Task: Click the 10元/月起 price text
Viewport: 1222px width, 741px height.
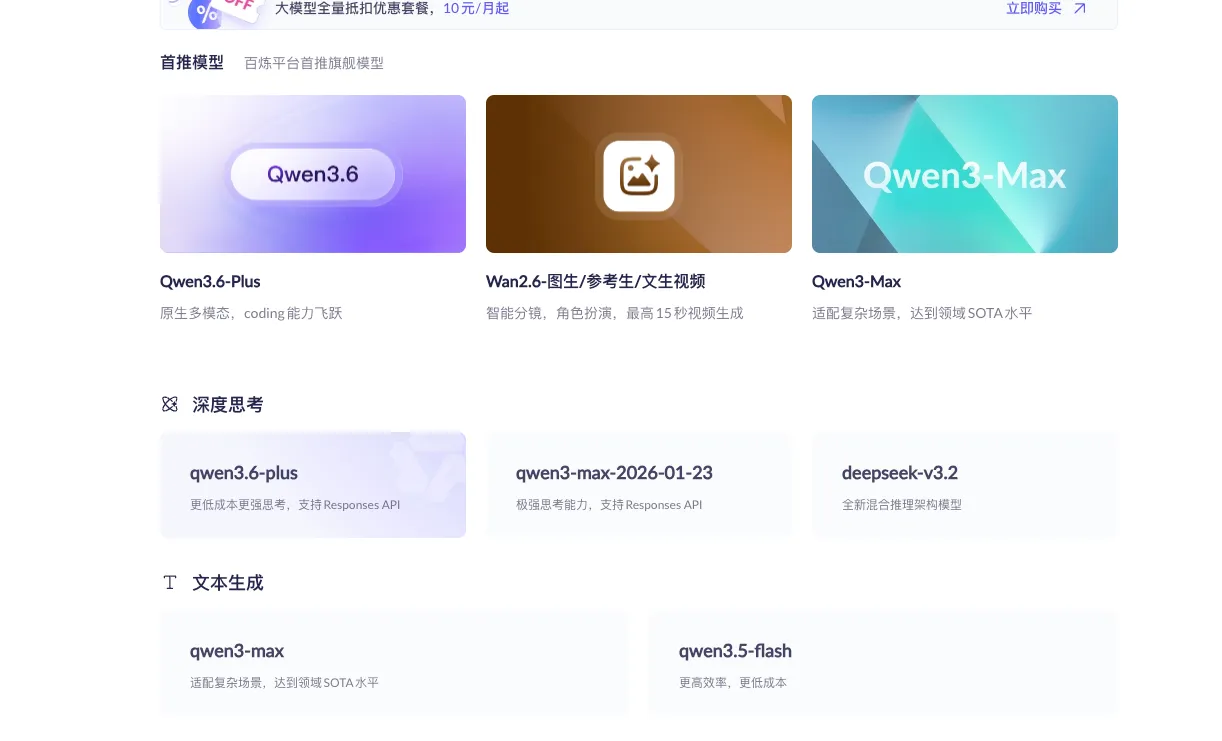Action: [476, 8]
